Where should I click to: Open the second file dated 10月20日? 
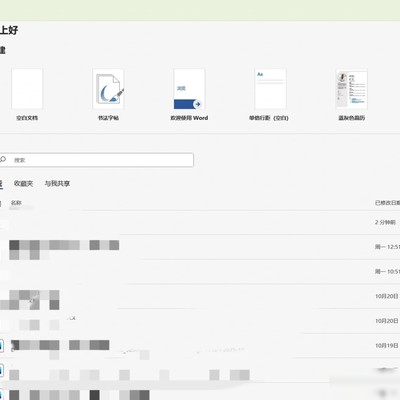coord(200,321)
